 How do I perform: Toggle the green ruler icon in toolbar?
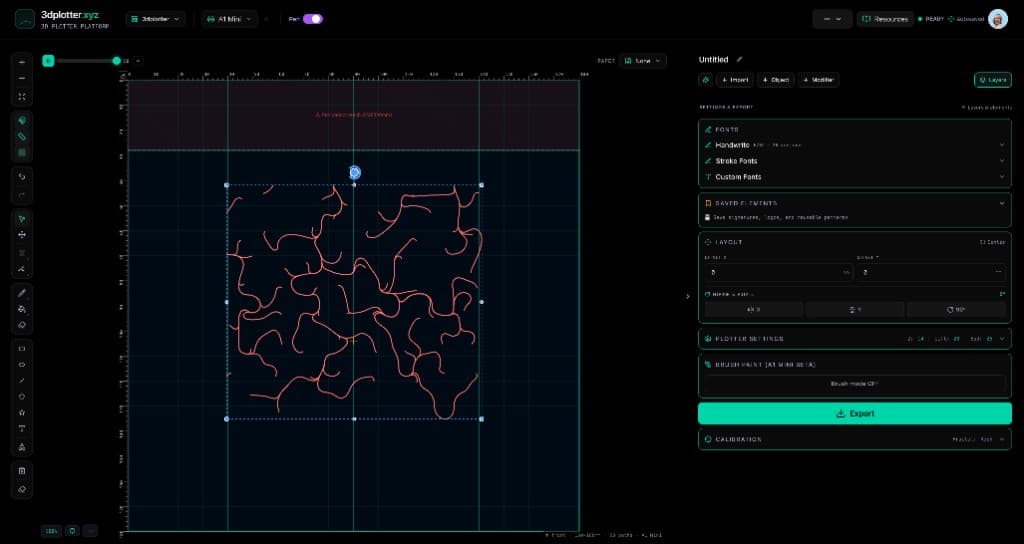click(x=22, y=136)
